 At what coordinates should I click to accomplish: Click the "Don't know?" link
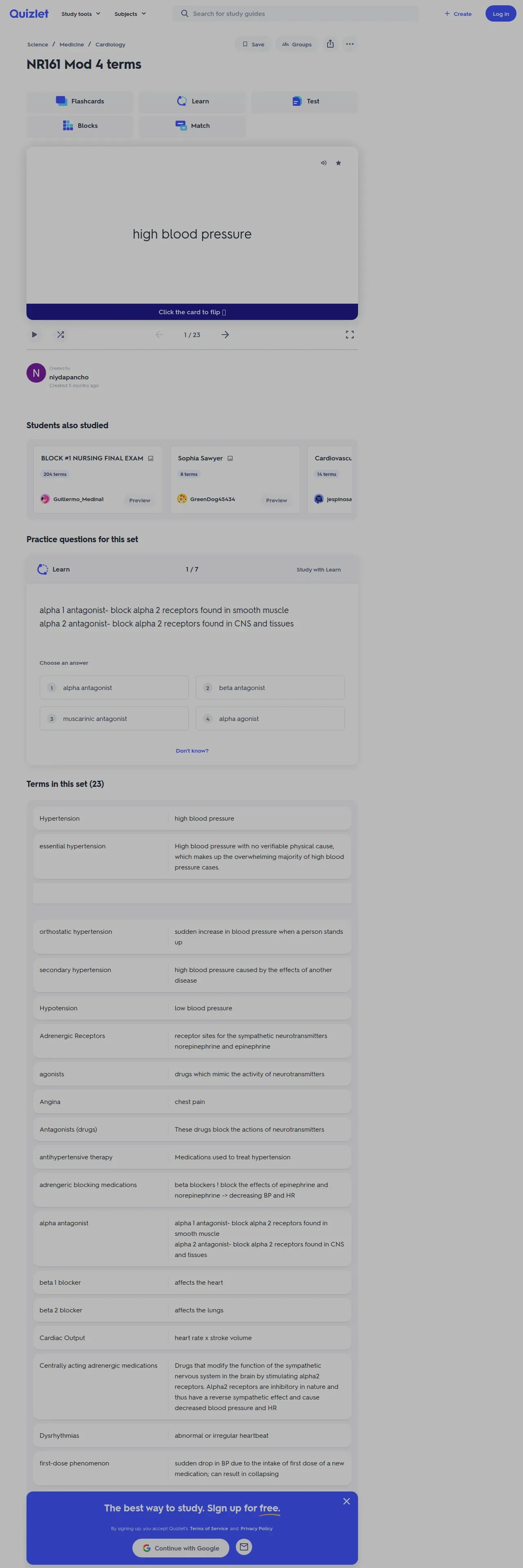click(x=192, y=751)
